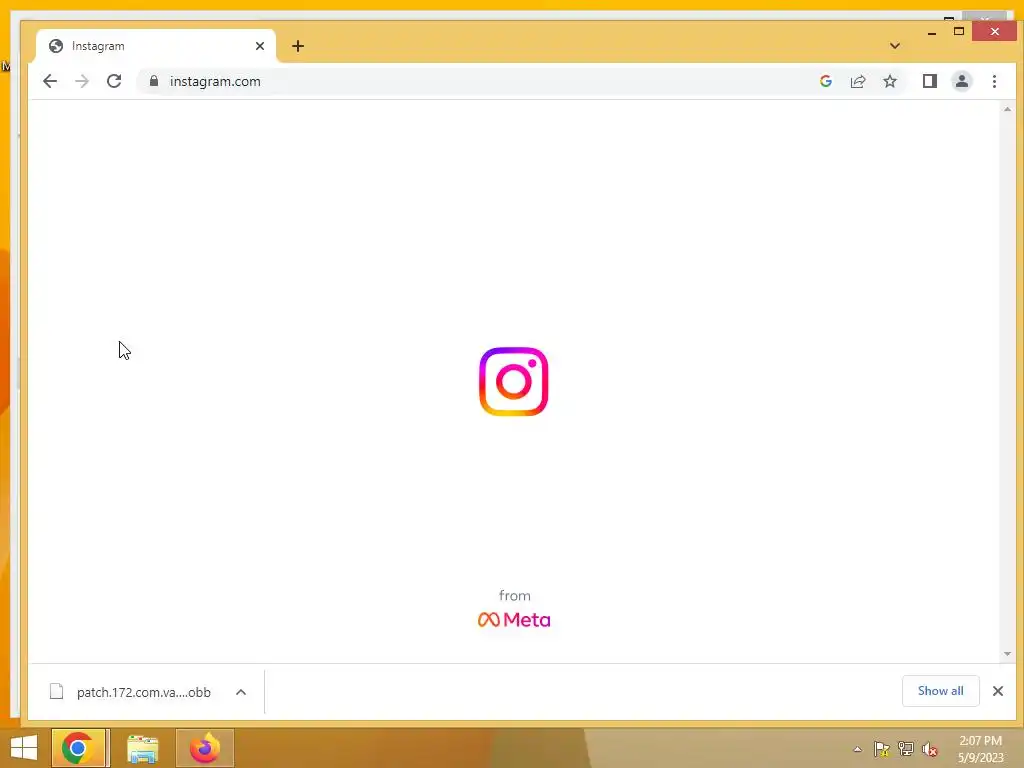Expand options for downloaded obb file

(241, 692)
